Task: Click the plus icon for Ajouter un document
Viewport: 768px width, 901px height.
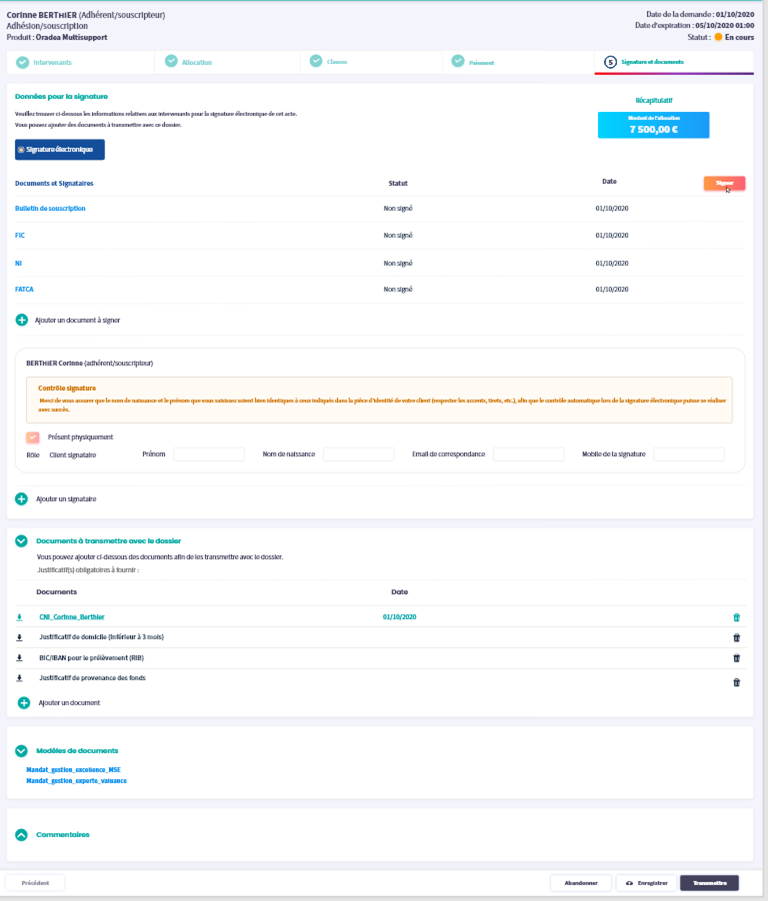Action: click(x=24, y=703)
